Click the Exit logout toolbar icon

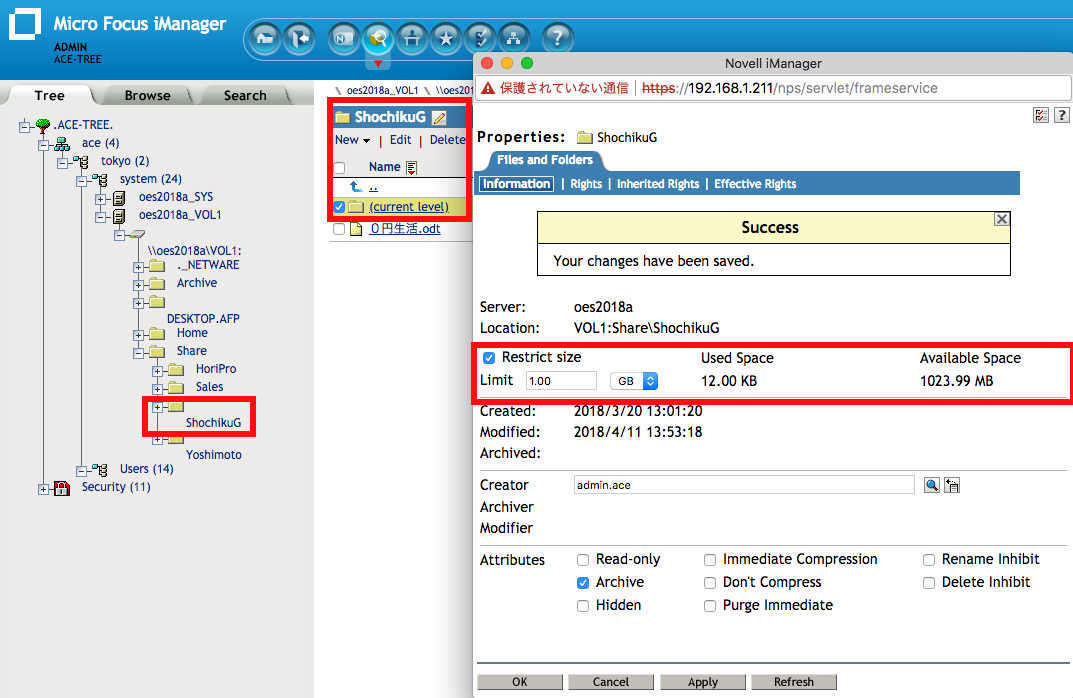299,38
